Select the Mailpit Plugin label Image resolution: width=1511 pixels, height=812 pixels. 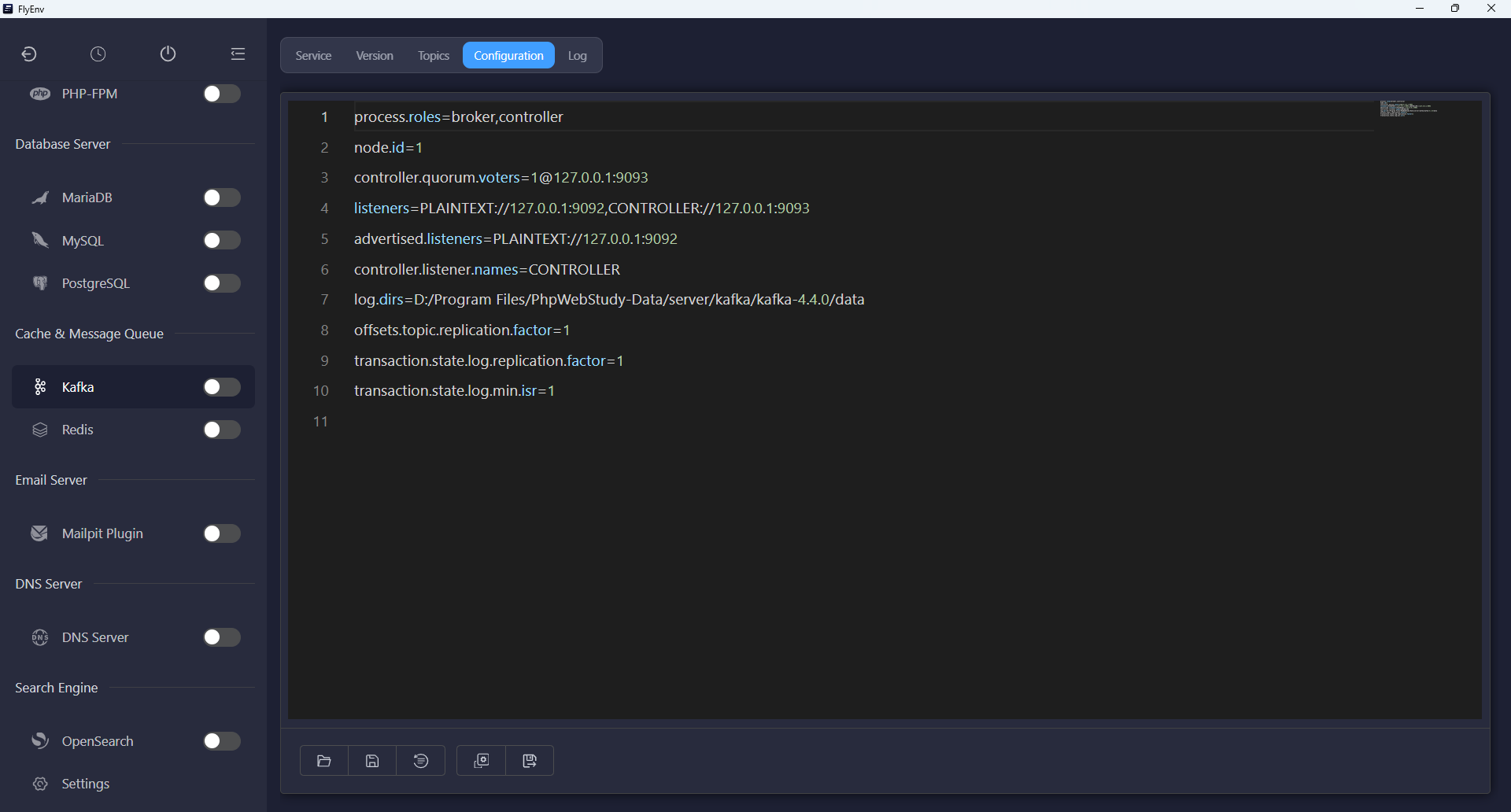(x=102, y=533)
